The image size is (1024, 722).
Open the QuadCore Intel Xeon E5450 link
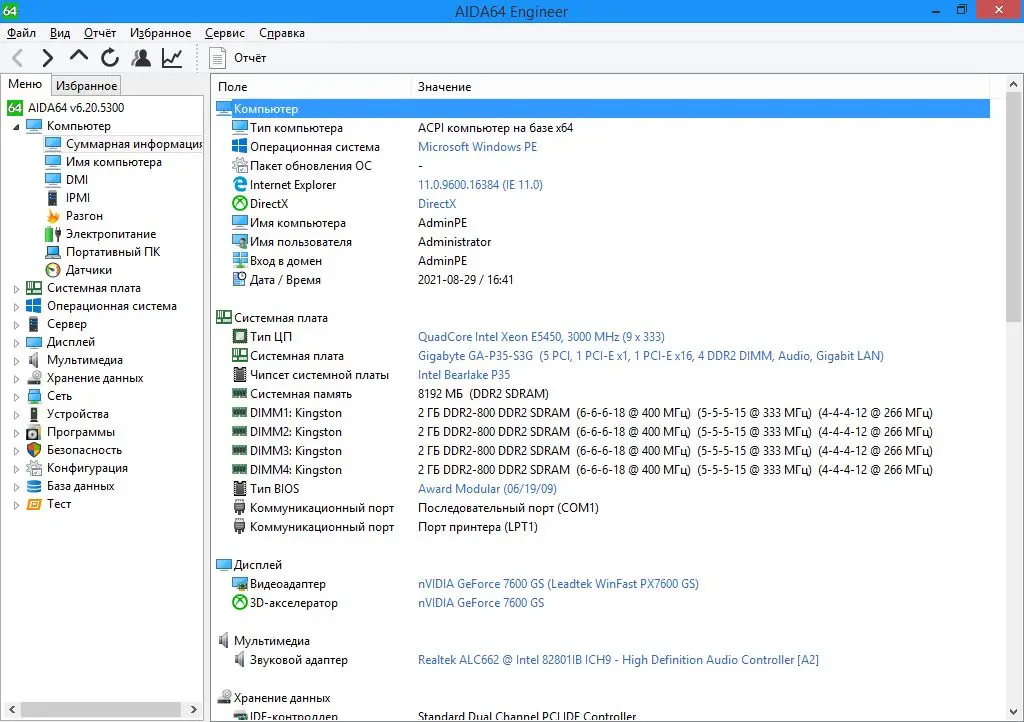click(x=541, y=337)
